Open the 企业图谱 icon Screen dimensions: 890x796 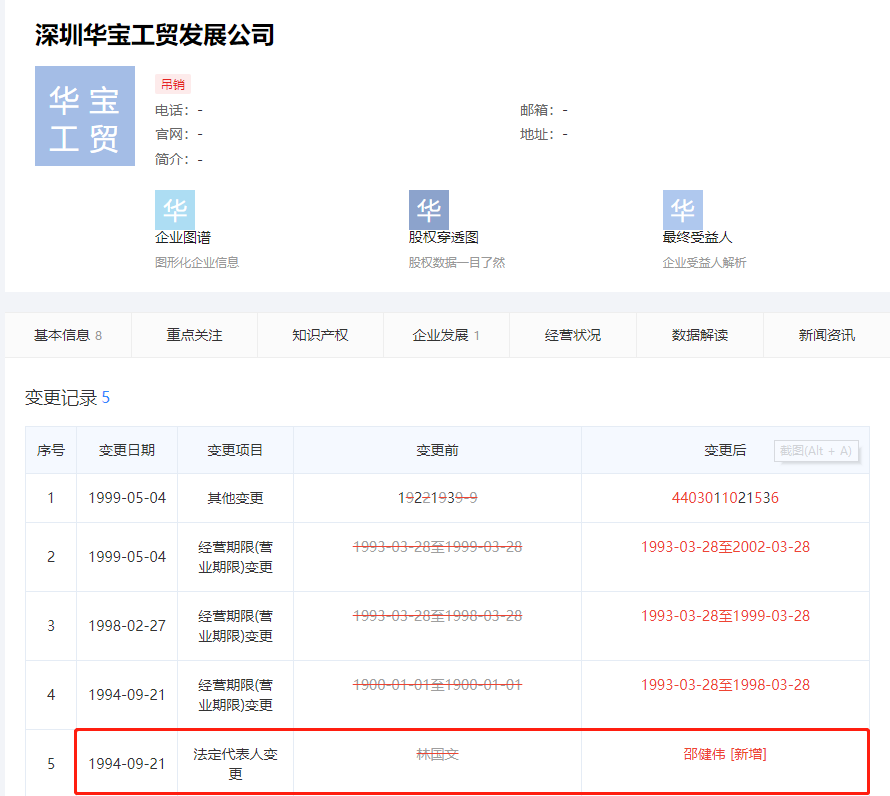[175, 210]
